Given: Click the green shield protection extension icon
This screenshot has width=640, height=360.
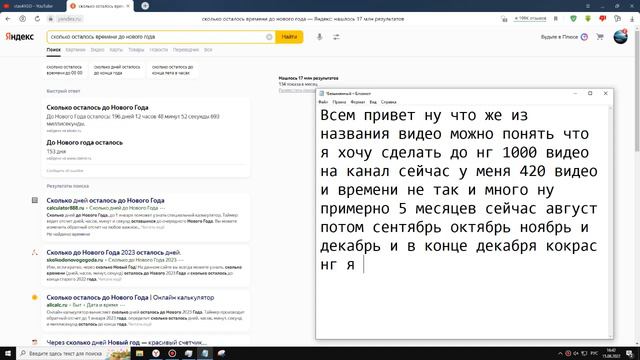Looking at the screenshot, I should coord(573,19).
